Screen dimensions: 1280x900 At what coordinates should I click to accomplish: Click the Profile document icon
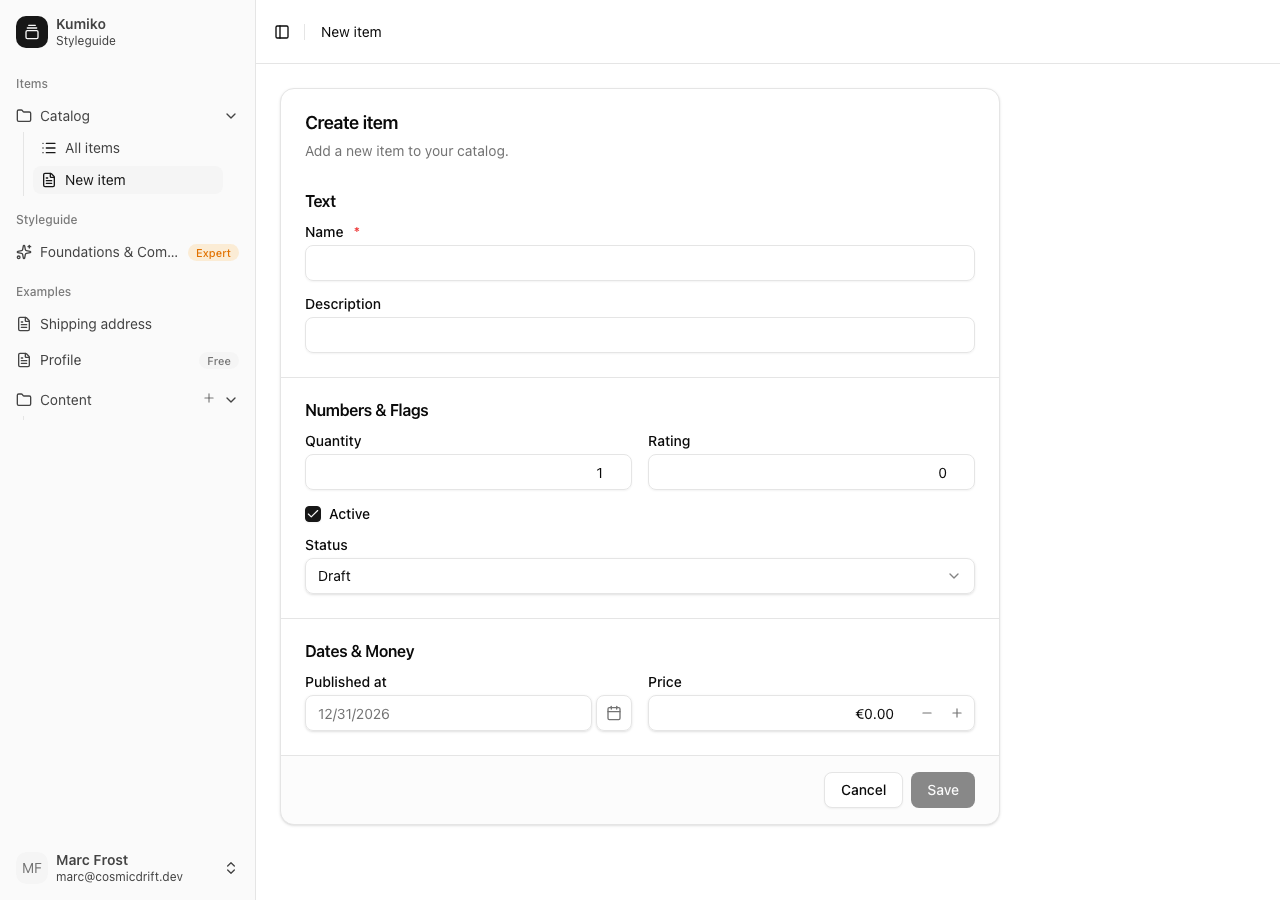click(x=24, y=360)
